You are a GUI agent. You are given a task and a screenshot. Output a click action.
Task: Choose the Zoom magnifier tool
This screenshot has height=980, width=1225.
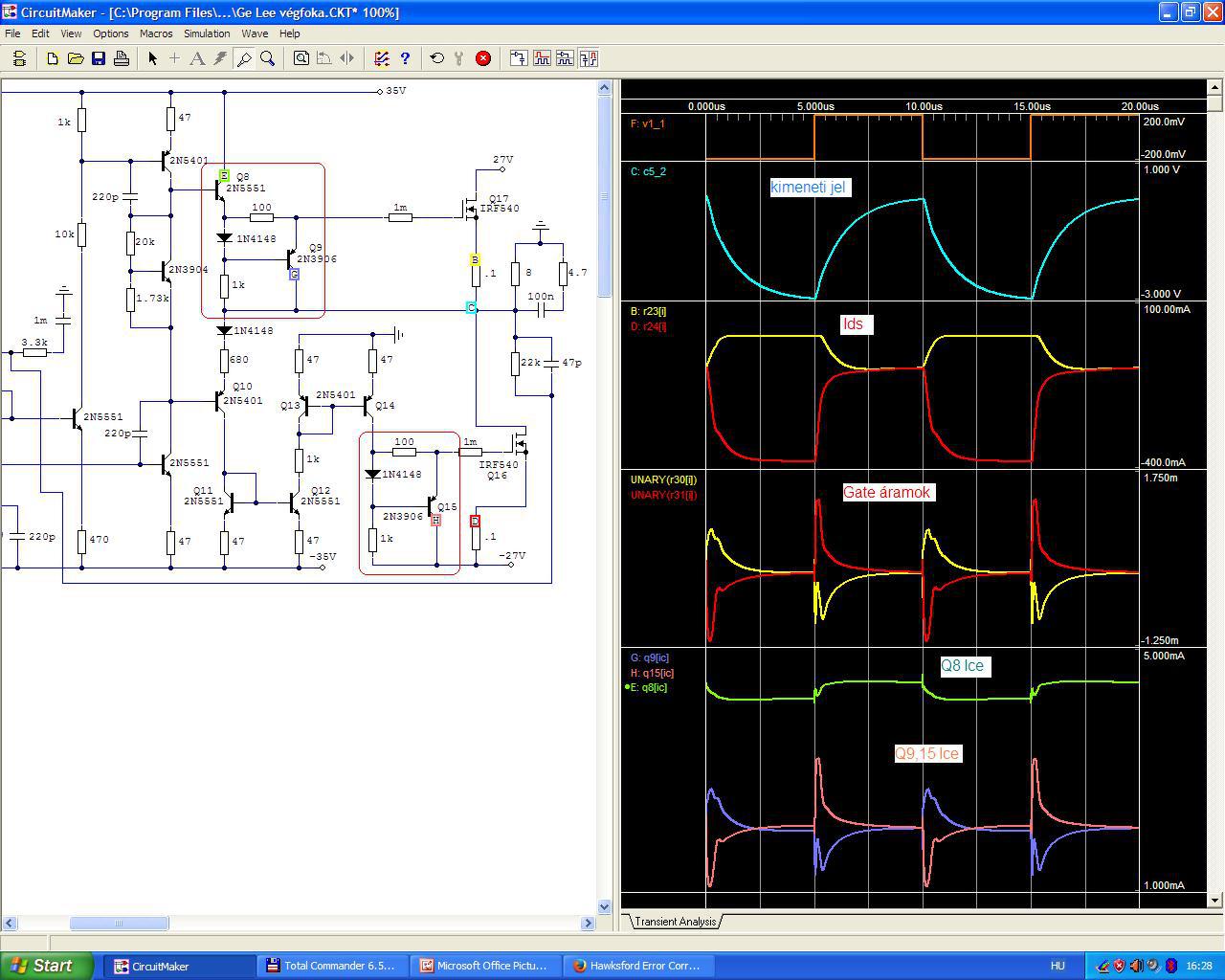coord(268,58)
